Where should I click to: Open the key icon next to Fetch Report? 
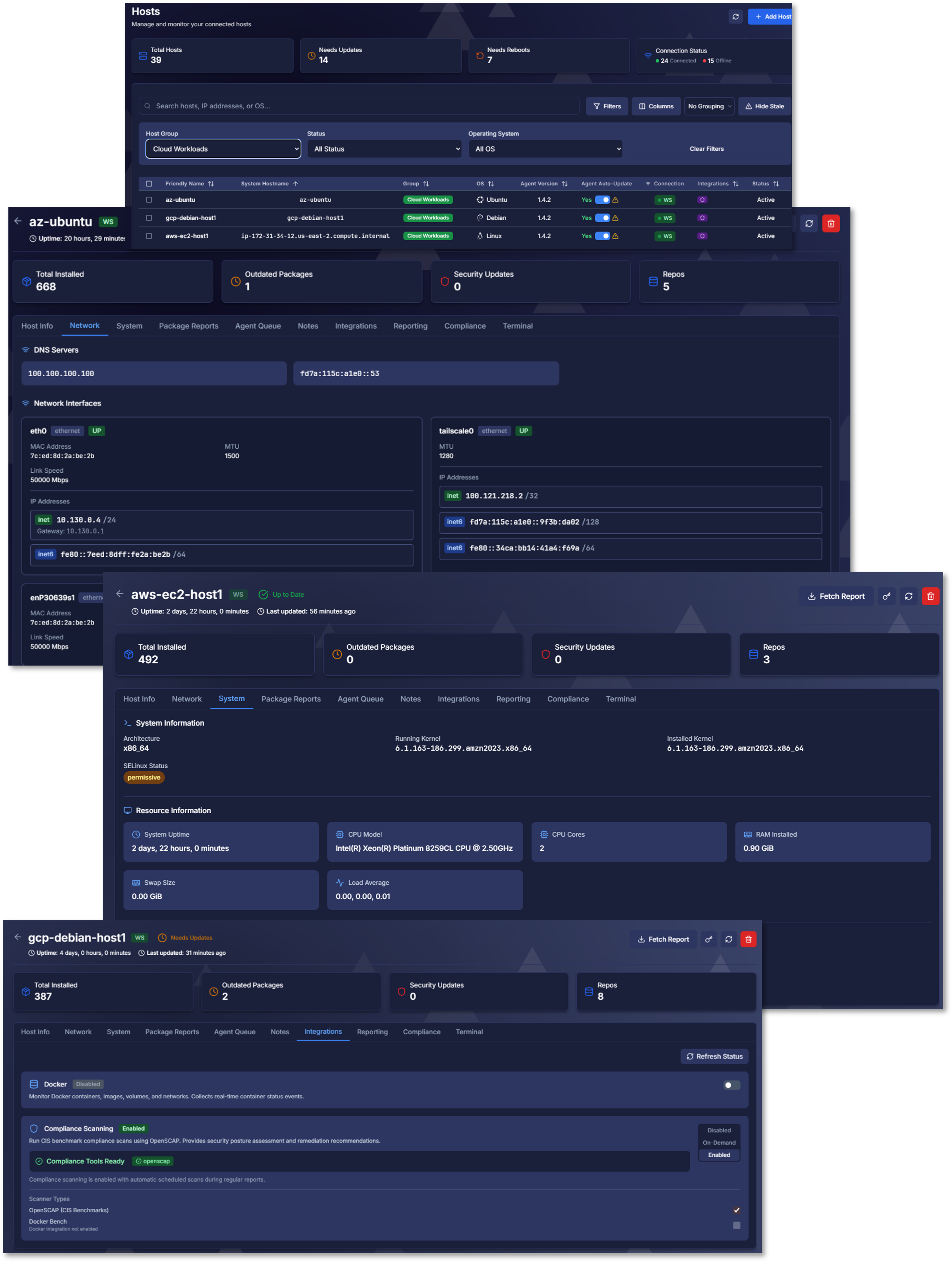[x=886, y=596]
